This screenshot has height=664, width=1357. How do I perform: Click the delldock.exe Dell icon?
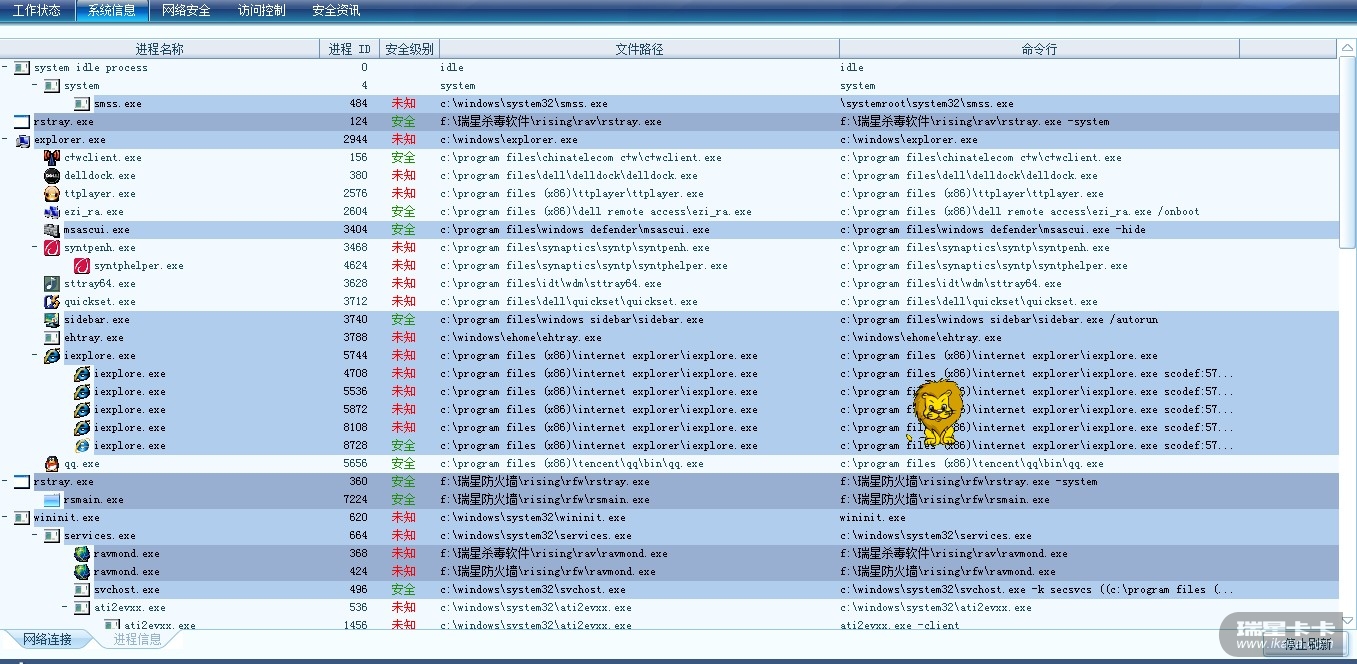(x=52, y=176)
